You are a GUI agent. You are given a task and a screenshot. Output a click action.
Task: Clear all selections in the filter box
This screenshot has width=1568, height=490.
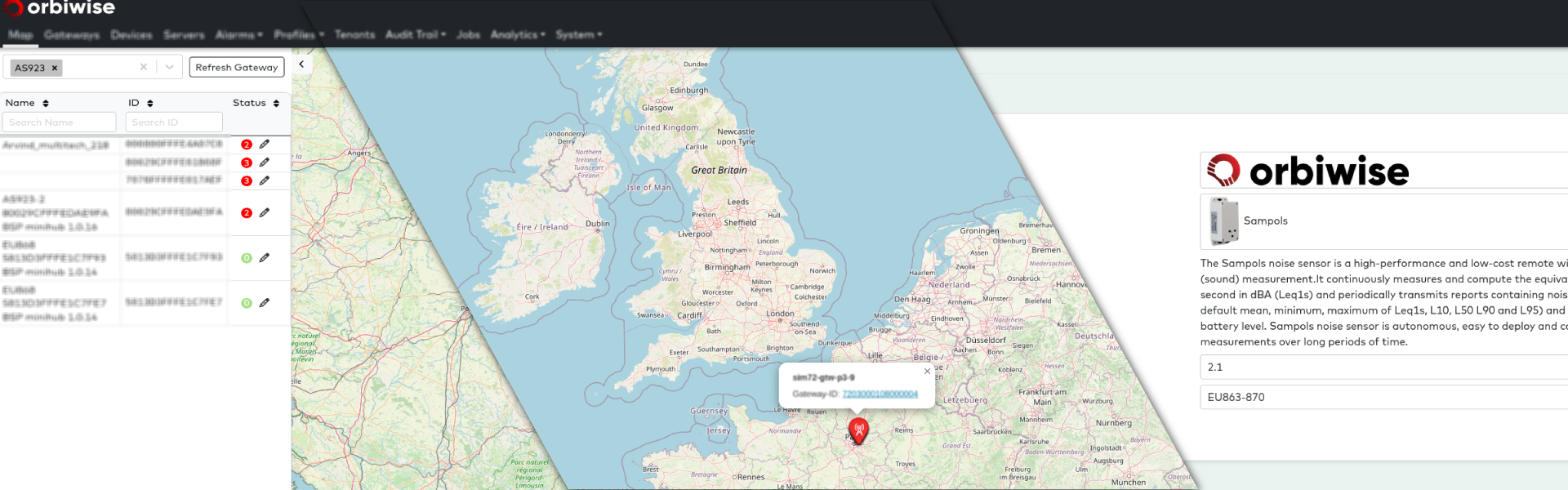click(x=144, y=67)
